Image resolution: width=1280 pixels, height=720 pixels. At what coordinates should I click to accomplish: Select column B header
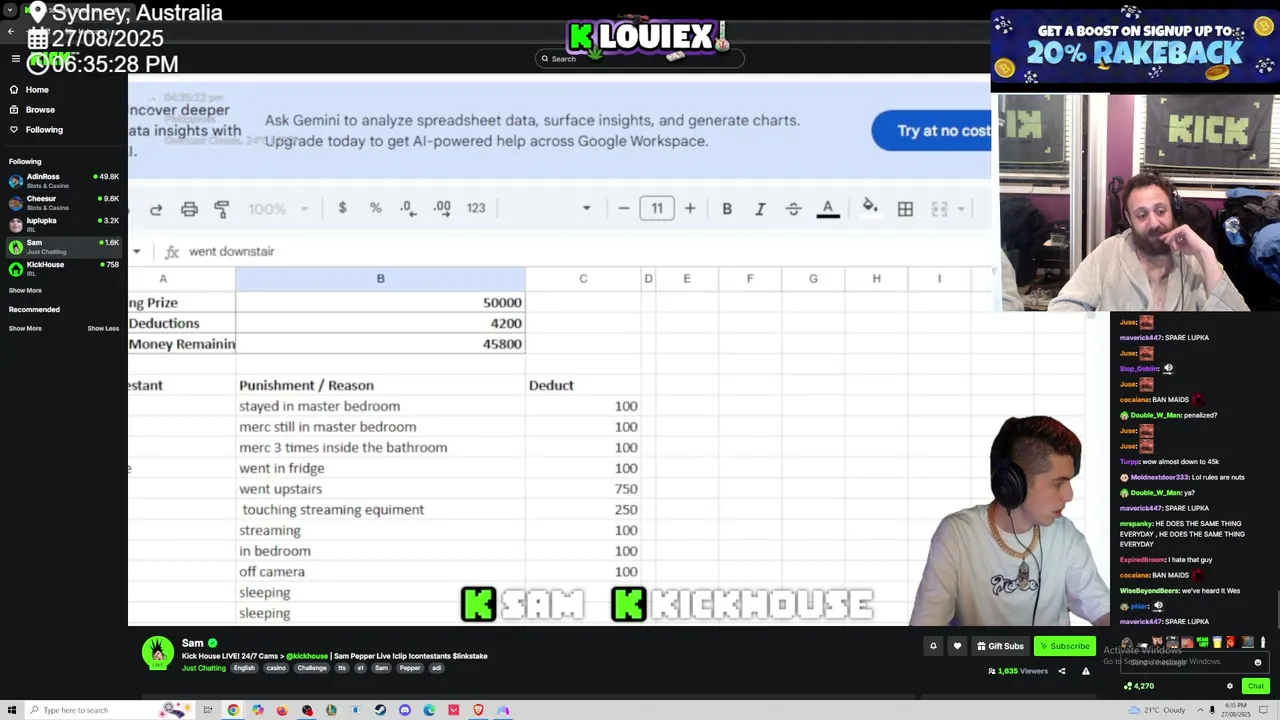pyautogui.click(x=380, y=278)
